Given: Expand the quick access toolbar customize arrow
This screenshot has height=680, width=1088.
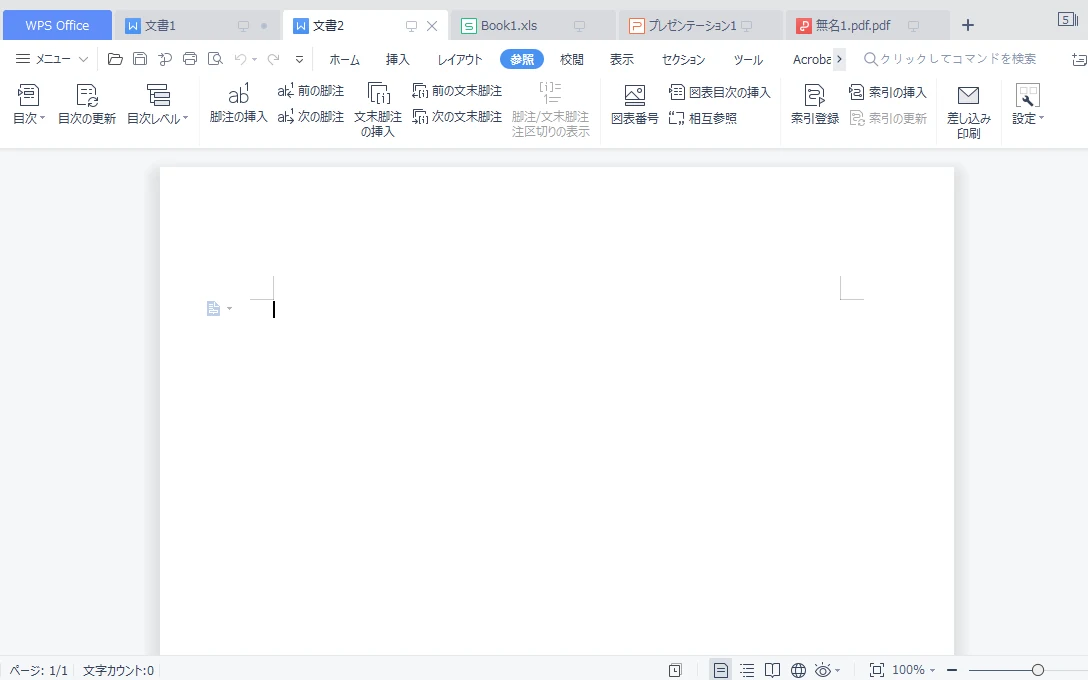Looking at the screenshot, I should click(x=299, y=60).
